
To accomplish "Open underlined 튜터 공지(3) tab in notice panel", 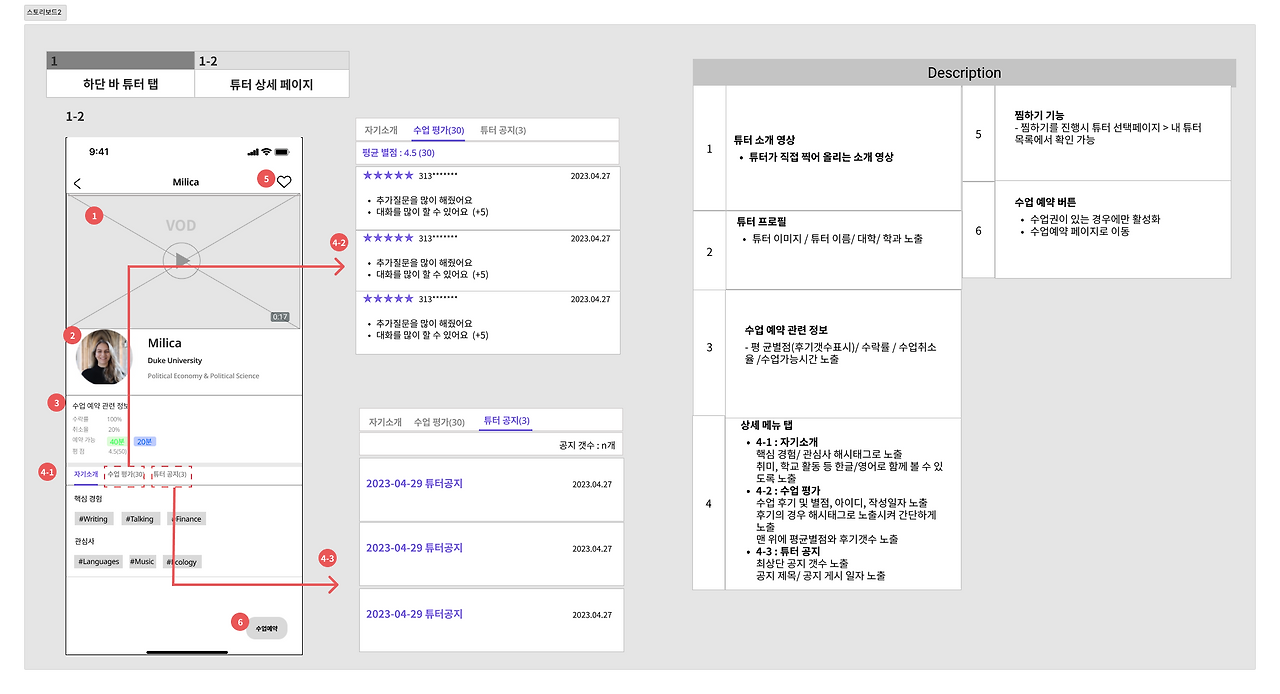I will click(x=506, y=421).
